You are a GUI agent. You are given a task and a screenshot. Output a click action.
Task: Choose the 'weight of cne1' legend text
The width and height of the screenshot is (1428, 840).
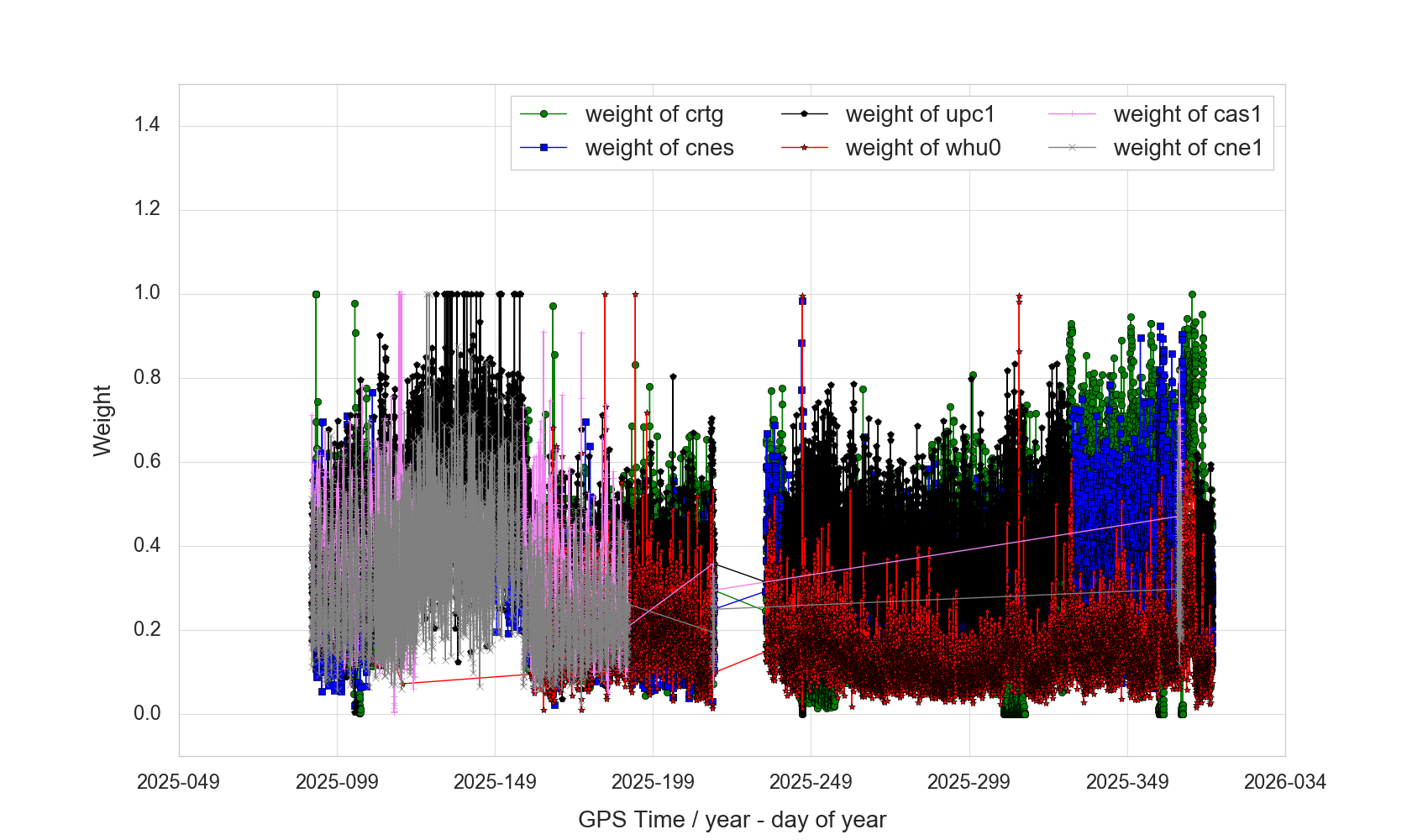click(x=1188, y=148)
